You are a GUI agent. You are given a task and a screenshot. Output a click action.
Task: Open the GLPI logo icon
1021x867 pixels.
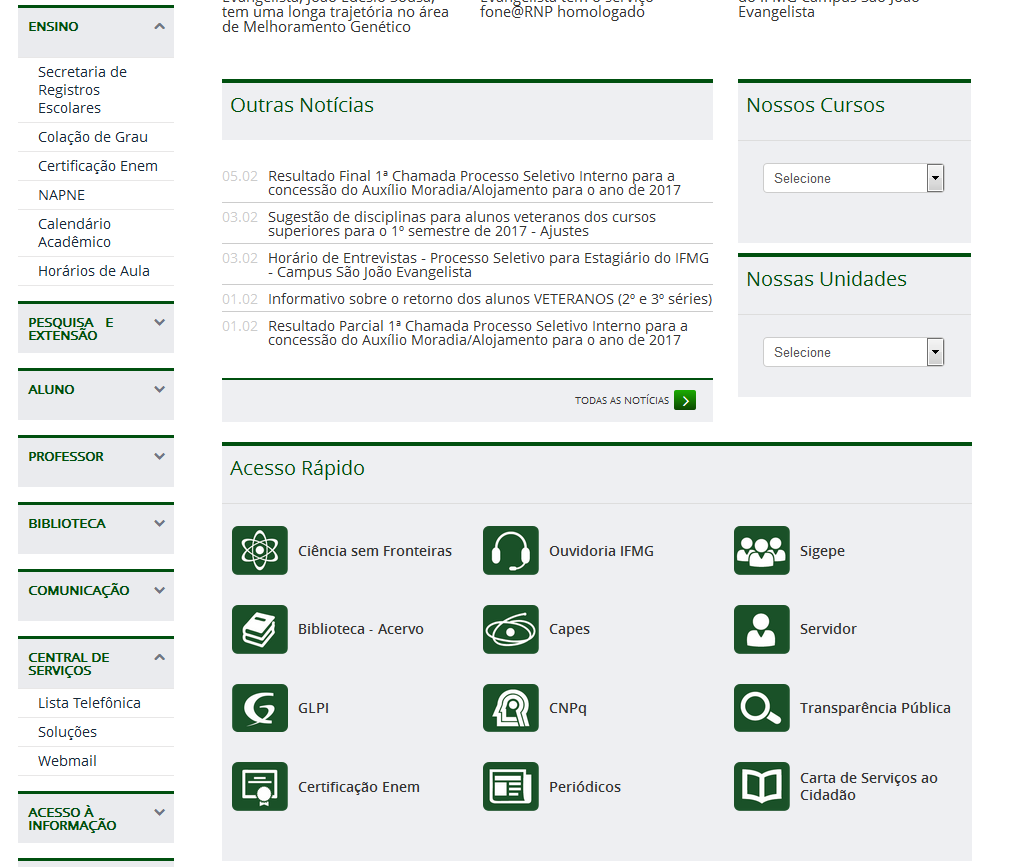[x=260, y=708]
